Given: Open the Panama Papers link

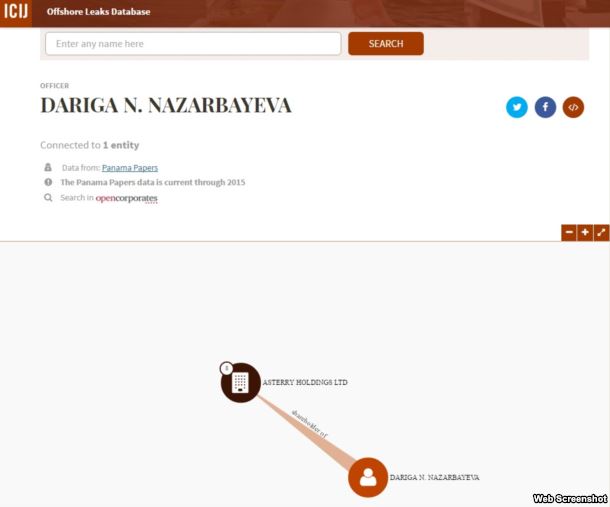Looking at the screenshot, I should 130,168.
